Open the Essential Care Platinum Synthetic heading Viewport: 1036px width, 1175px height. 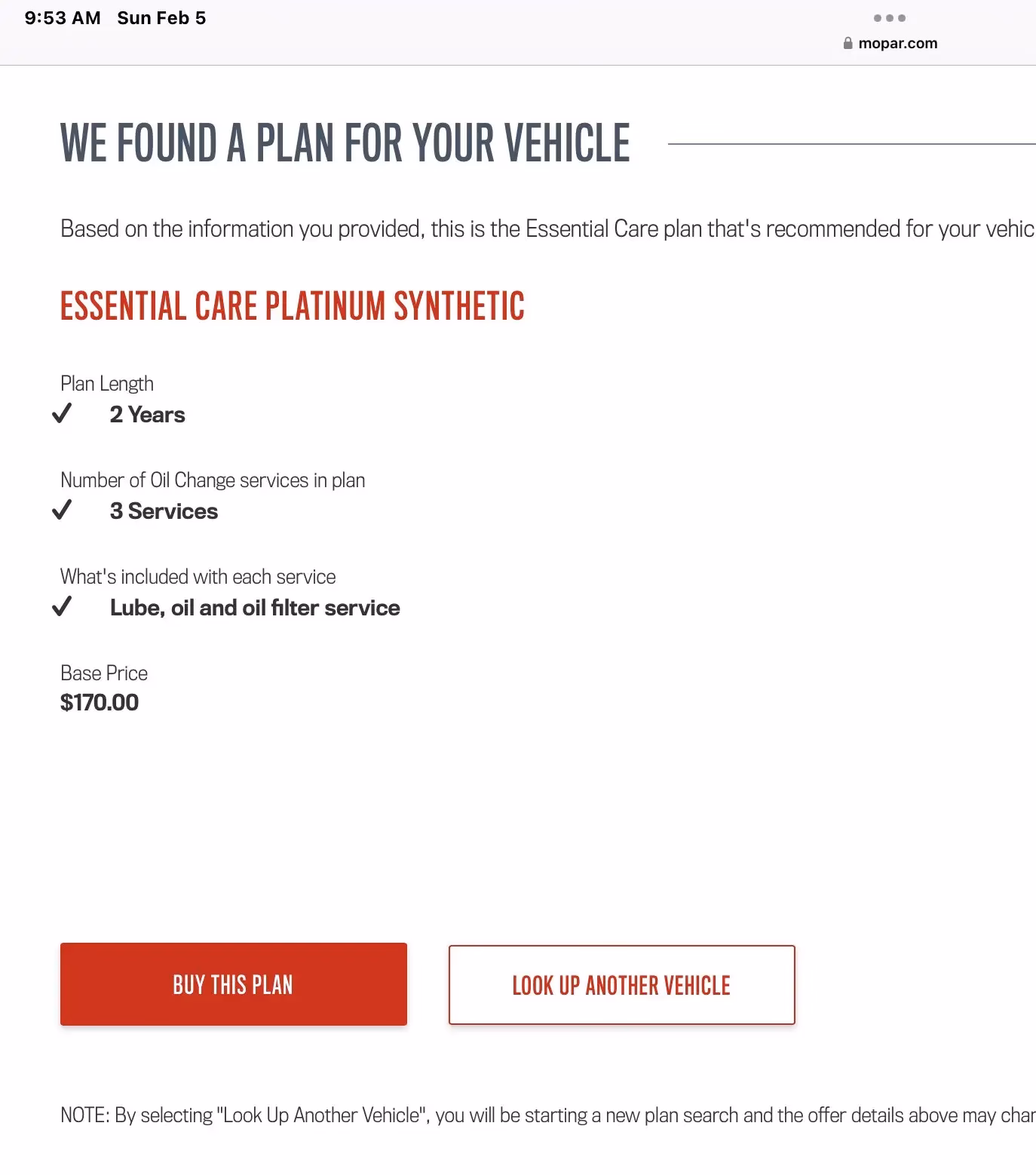coord(293,306)
